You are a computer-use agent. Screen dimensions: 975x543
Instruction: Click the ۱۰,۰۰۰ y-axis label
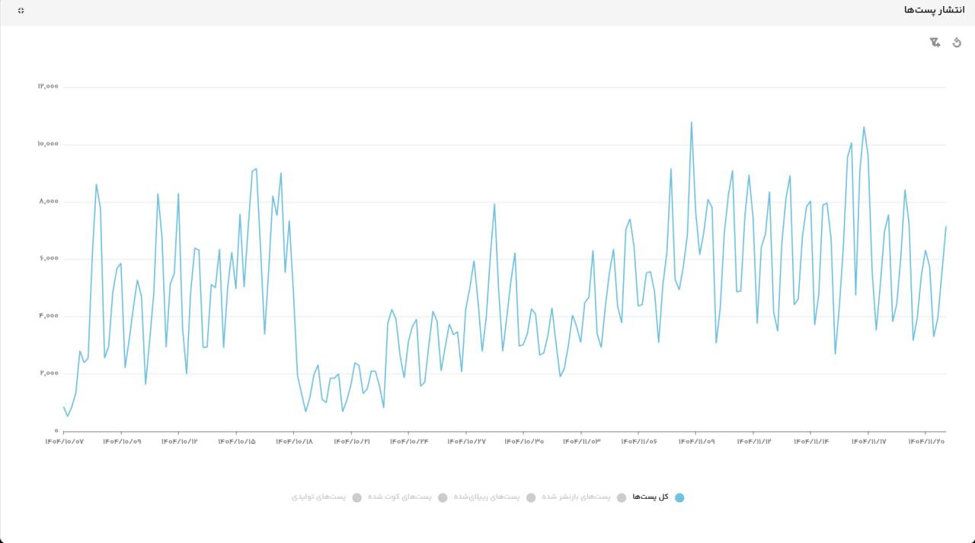[x=48, y=144]
